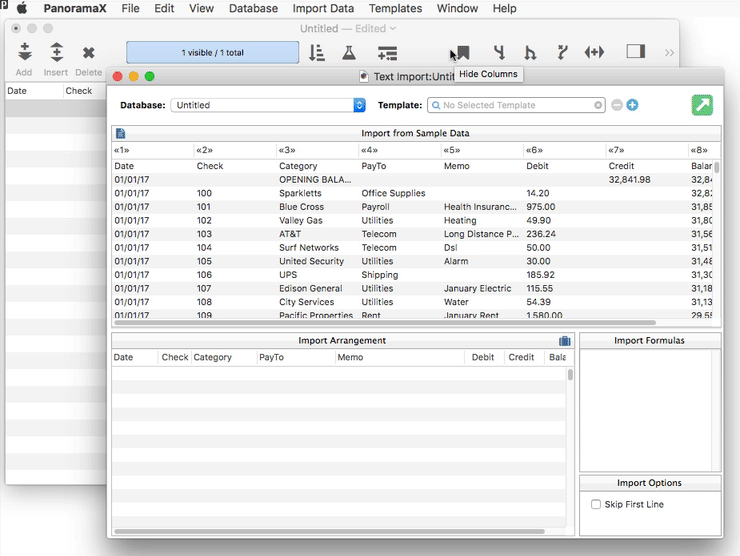
Task: Click the branching arrow toolbar icon
Action: coord(562,52)
